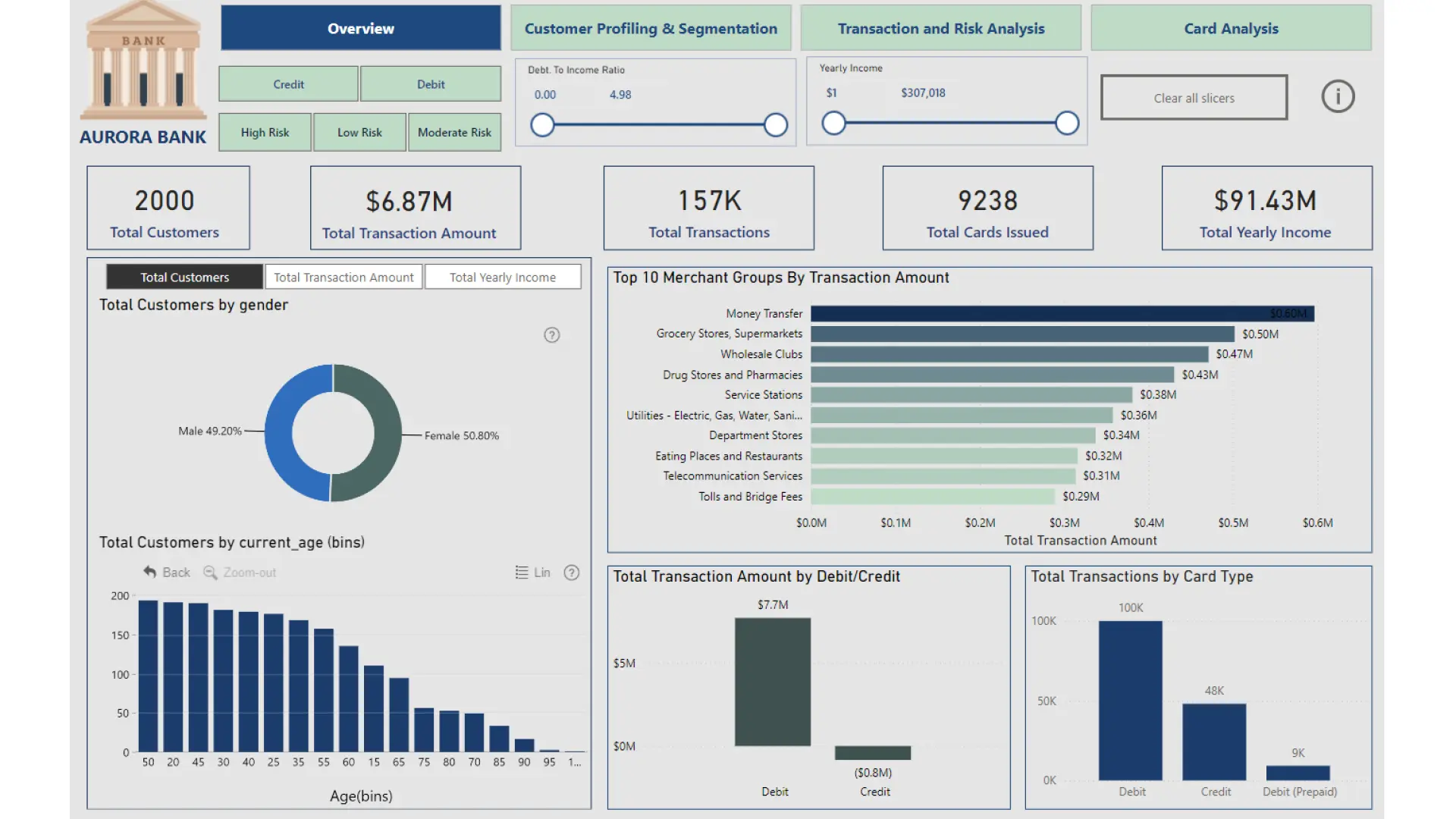
Task: Click the Utilities - Electric, Gas, Water bar
Action: (962, 416)
